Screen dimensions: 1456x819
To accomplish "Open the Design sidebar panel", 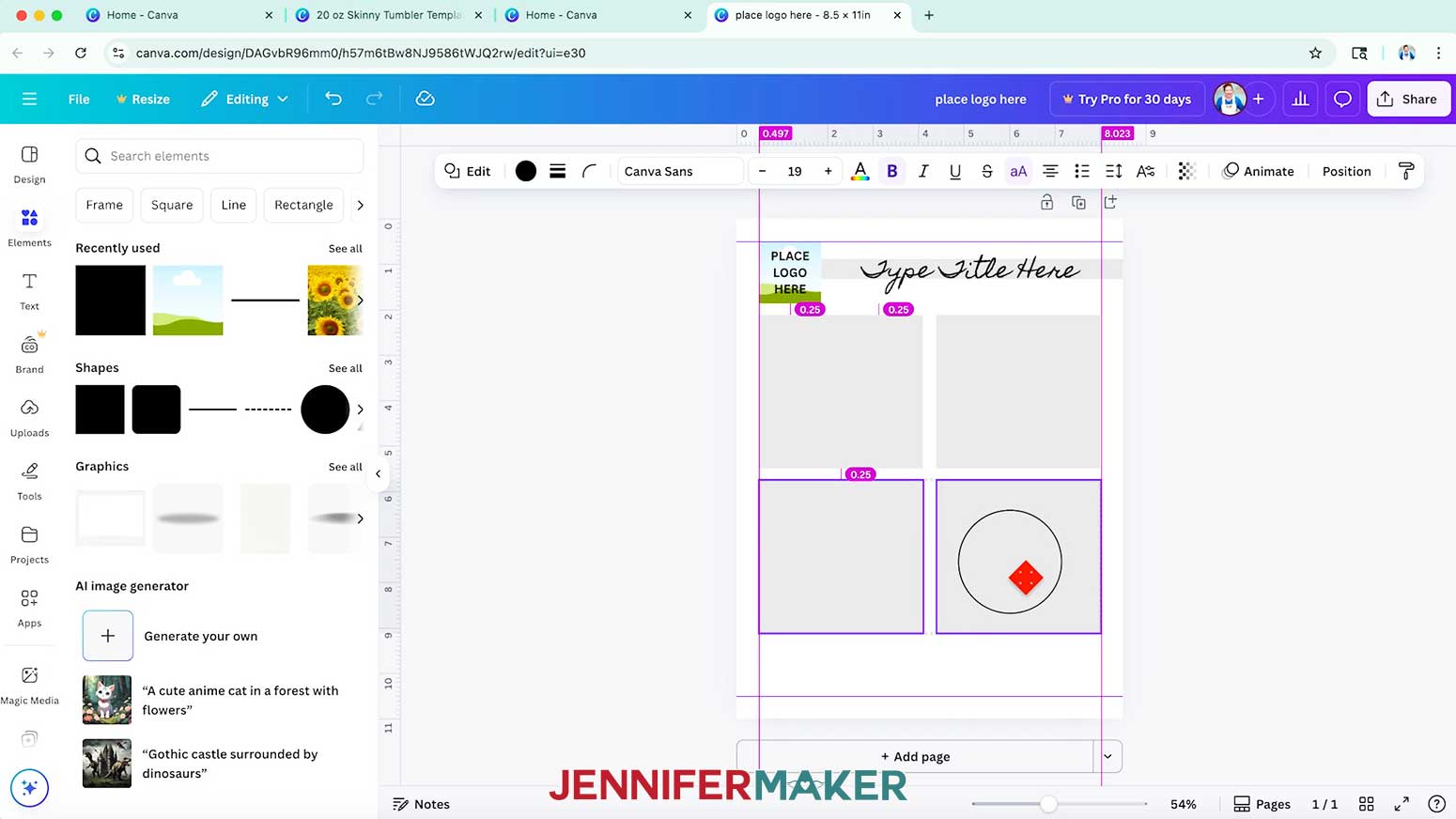I will 29,164.
